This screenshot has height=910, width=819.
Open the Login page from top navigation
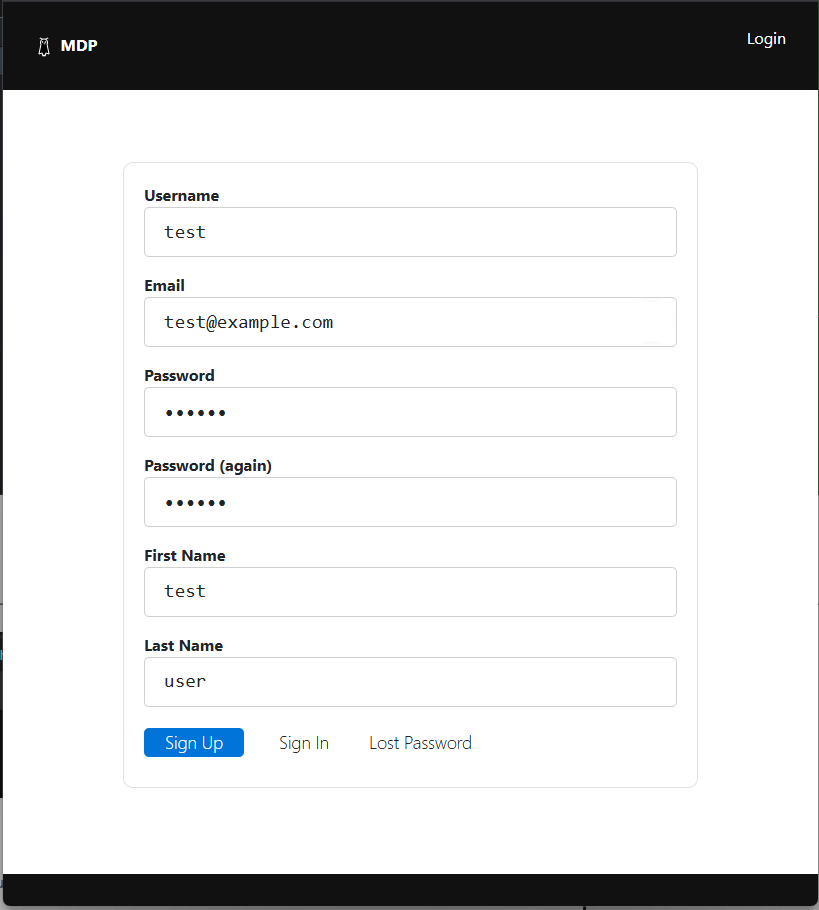click(x=766, y=39)
